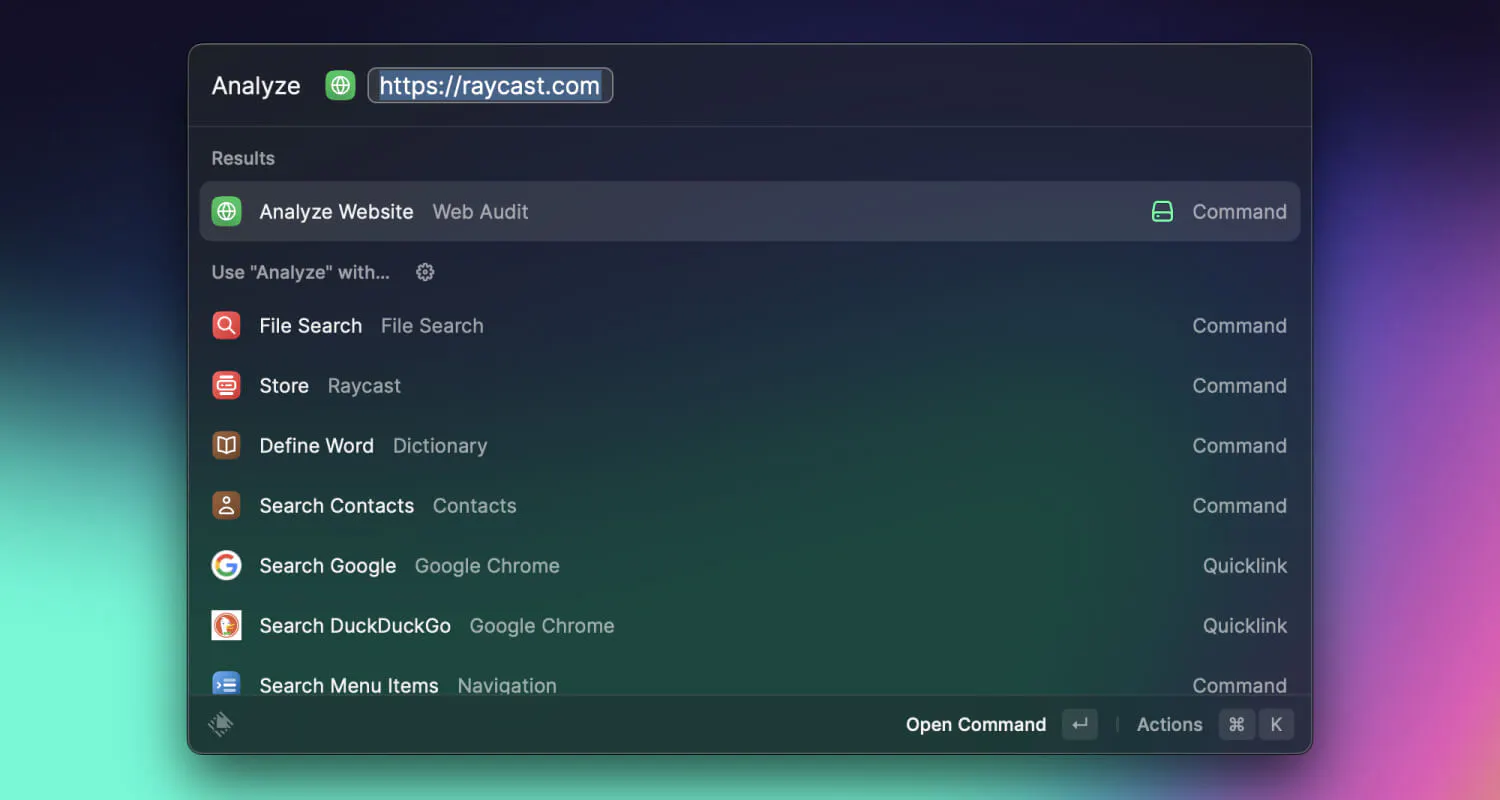Click the green extension icon next to Command
The height and width of the screenshot is (800, 1500).
coord(1162,211)
